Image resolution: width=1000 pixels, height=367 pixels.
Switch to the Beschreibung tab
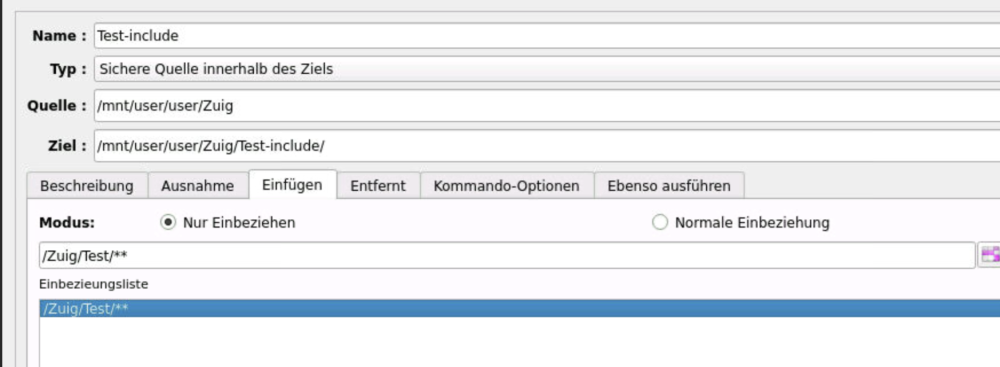pos(87,186)
